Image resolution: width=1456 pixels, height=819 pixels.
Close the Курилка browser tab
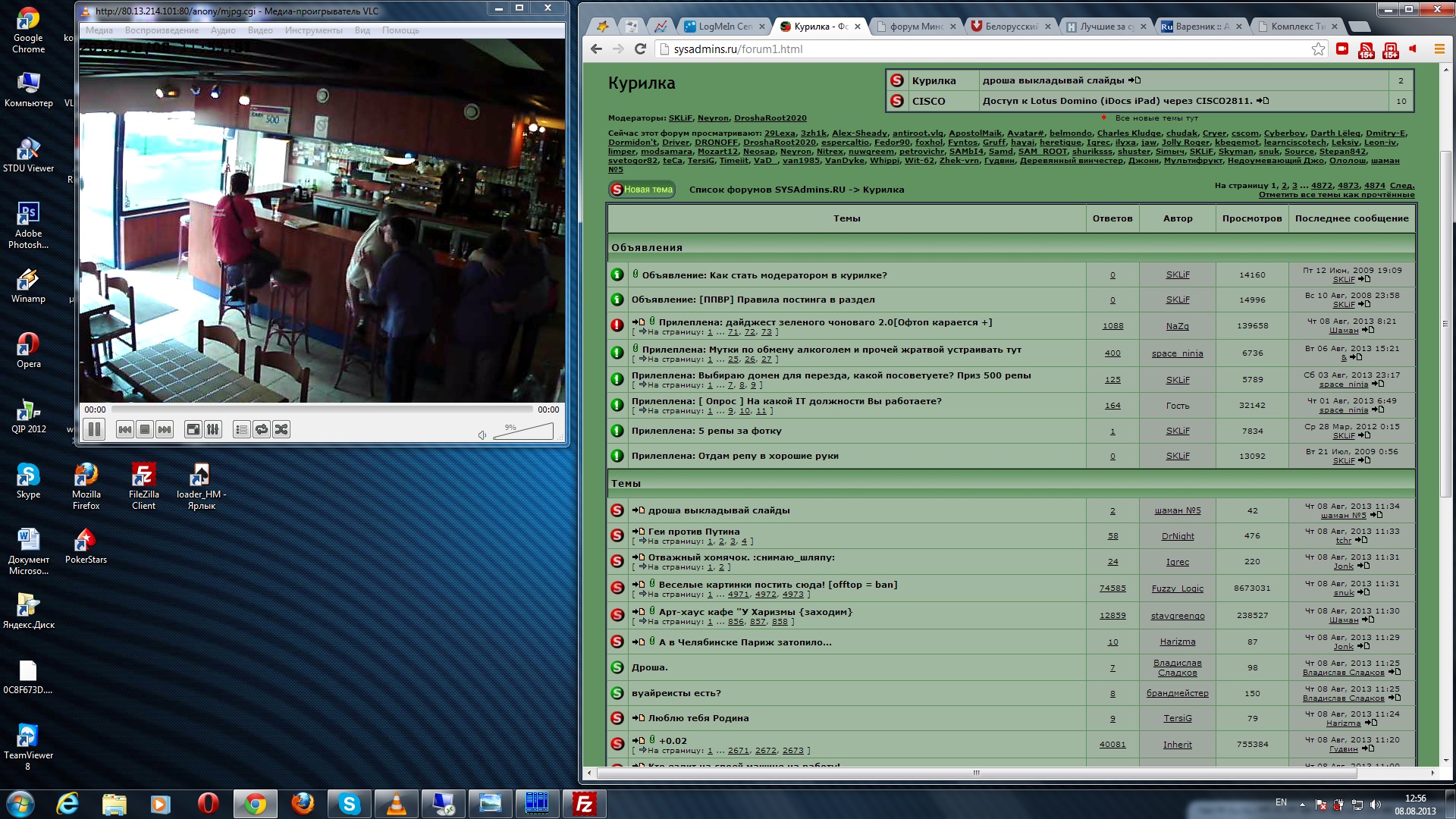[x=858, y=26]
